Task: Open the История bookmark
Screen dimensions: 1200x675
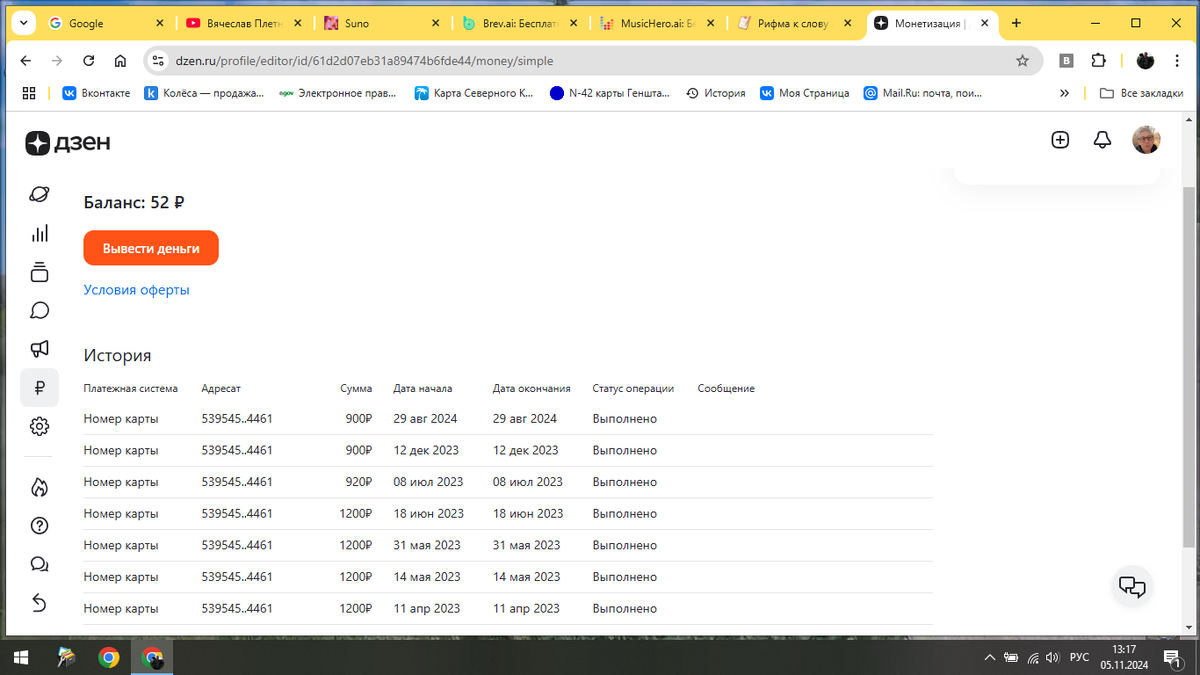Action: click(x=715, y=93)
